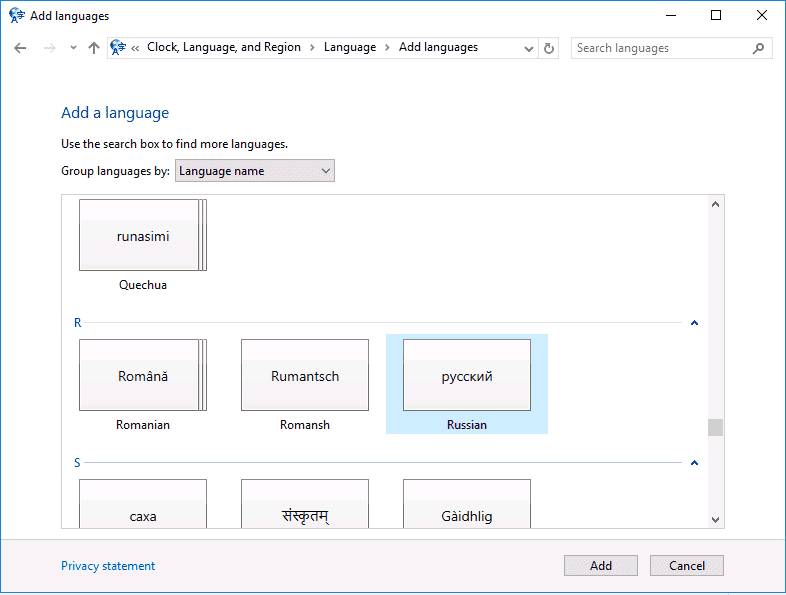Go back using the back arrow
The height and width of the screenshot is (595, 786).
click(20, 48)
